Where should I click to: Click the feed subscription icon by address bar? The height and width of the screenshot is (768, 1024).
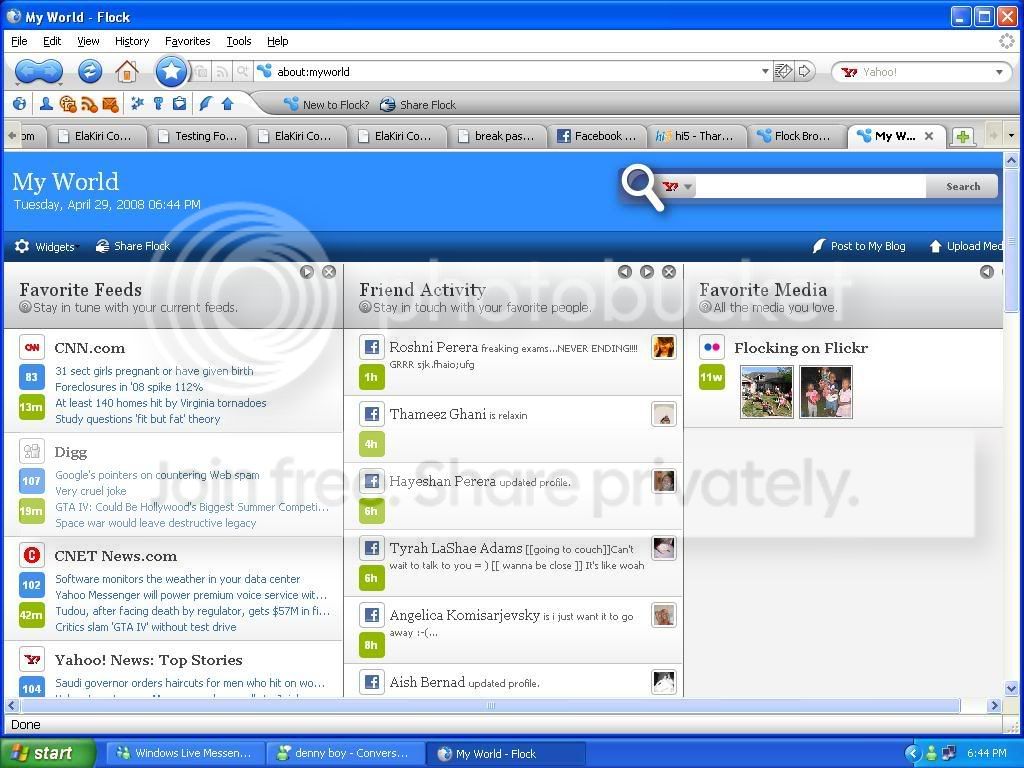[222, 72]
